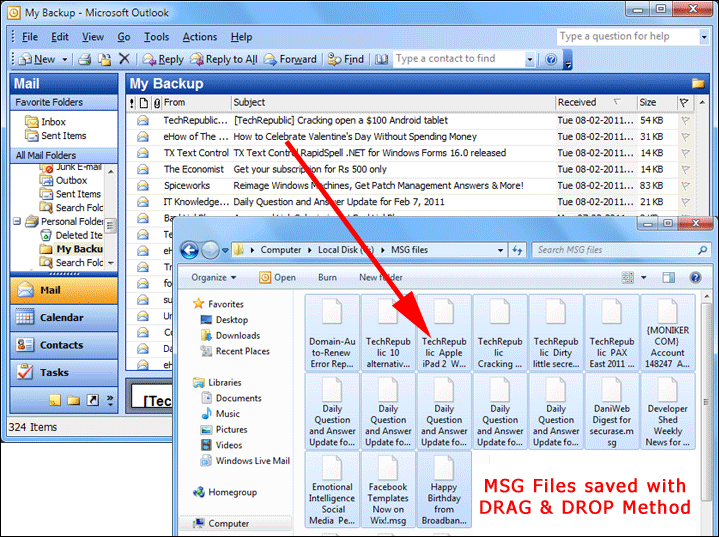Click the folder icon in My Backup header

click(698, 83)
